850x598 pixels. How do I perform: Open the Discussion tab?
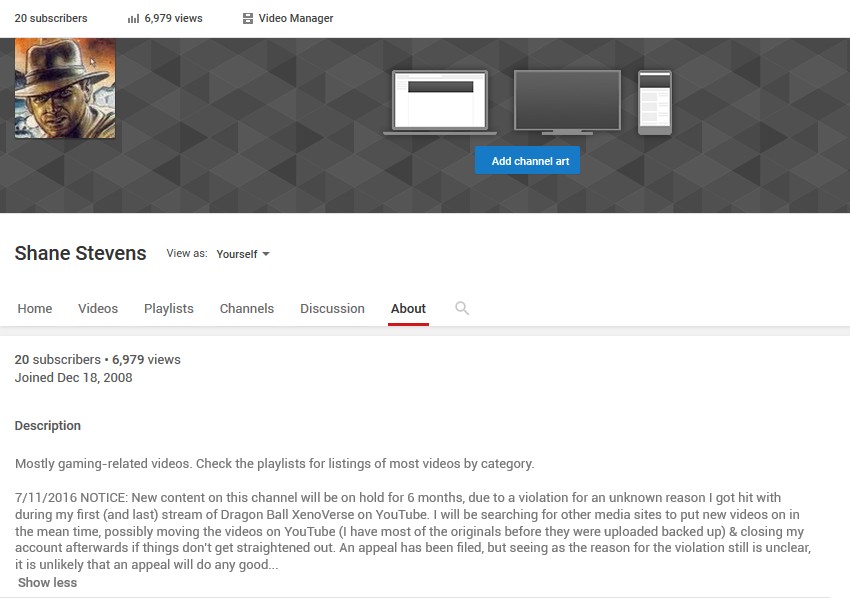(x=332, y=309)
